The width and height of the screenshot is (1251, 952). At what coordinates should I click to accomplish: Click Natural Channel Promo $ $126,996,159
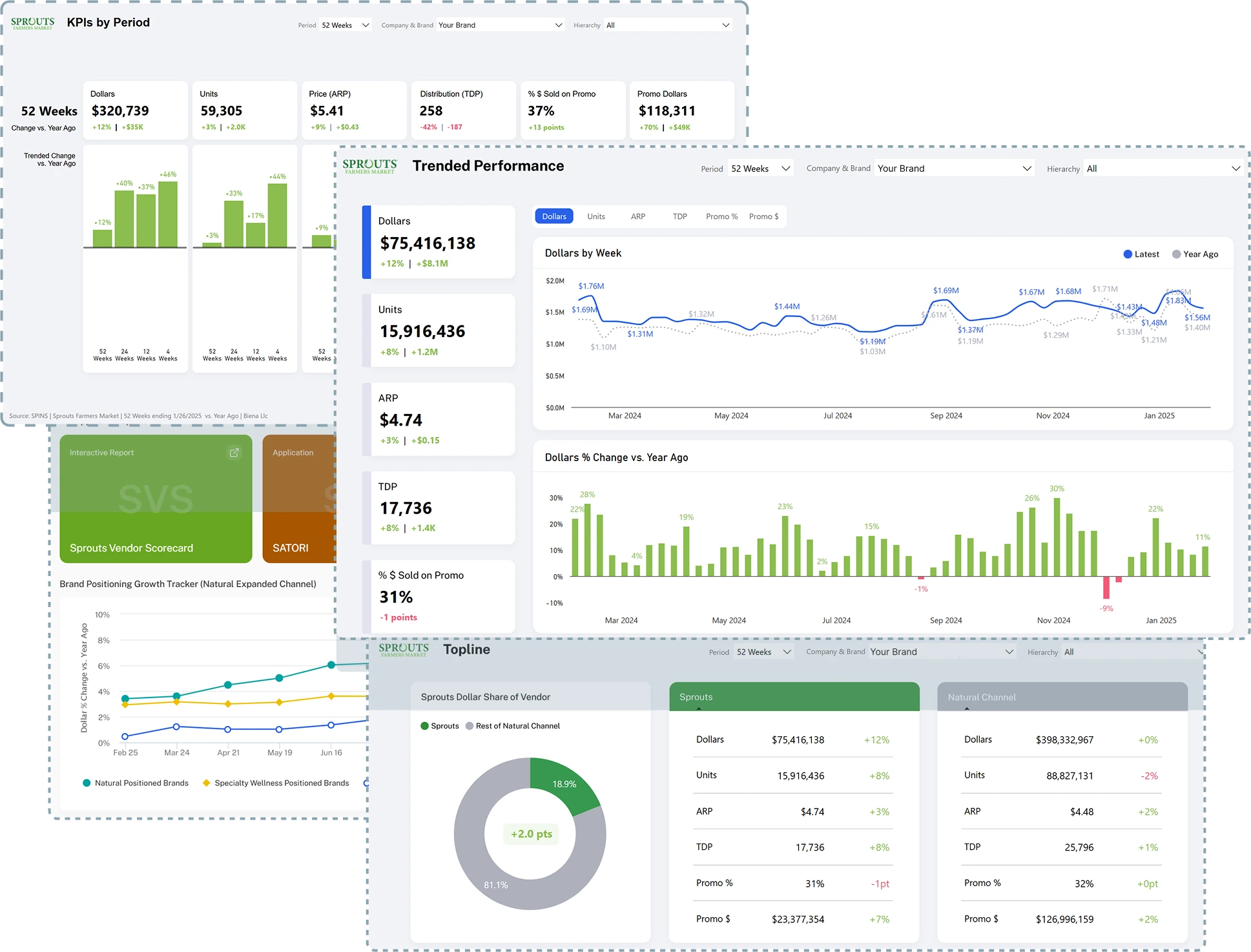tap(1064, 919)
